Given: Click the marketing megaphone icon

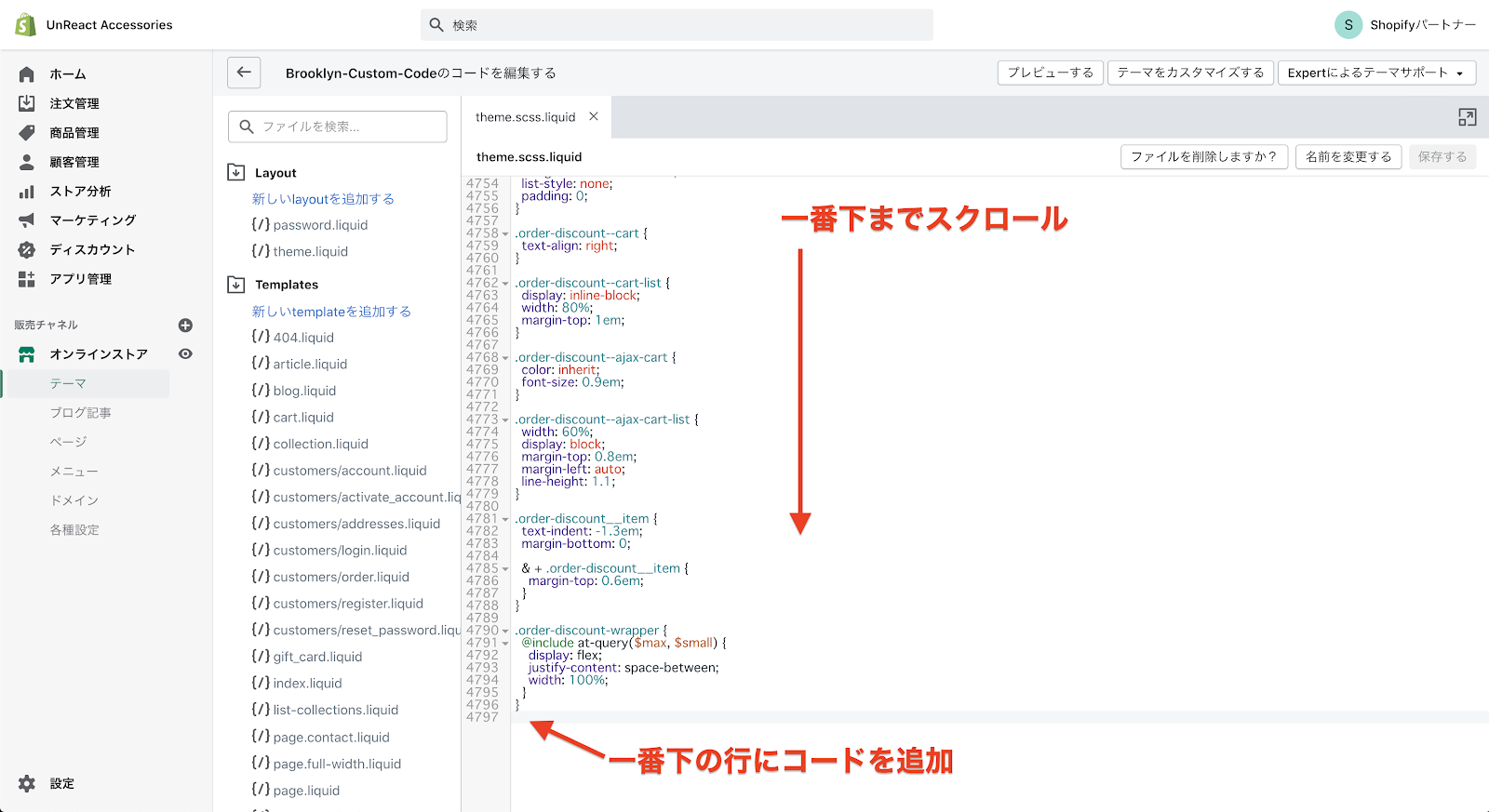Looking at the screenshot, I should 27,220.
